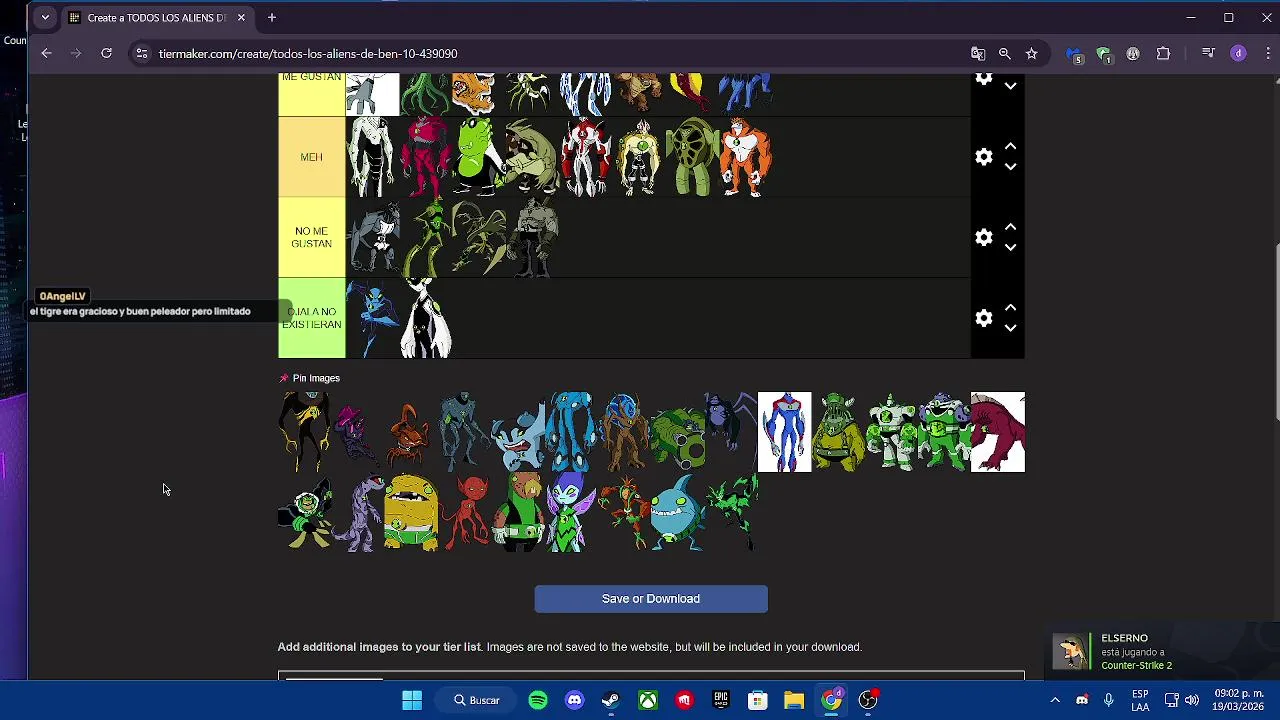
Task: Open Discord from the taskbar
Action: pos(574,700)
